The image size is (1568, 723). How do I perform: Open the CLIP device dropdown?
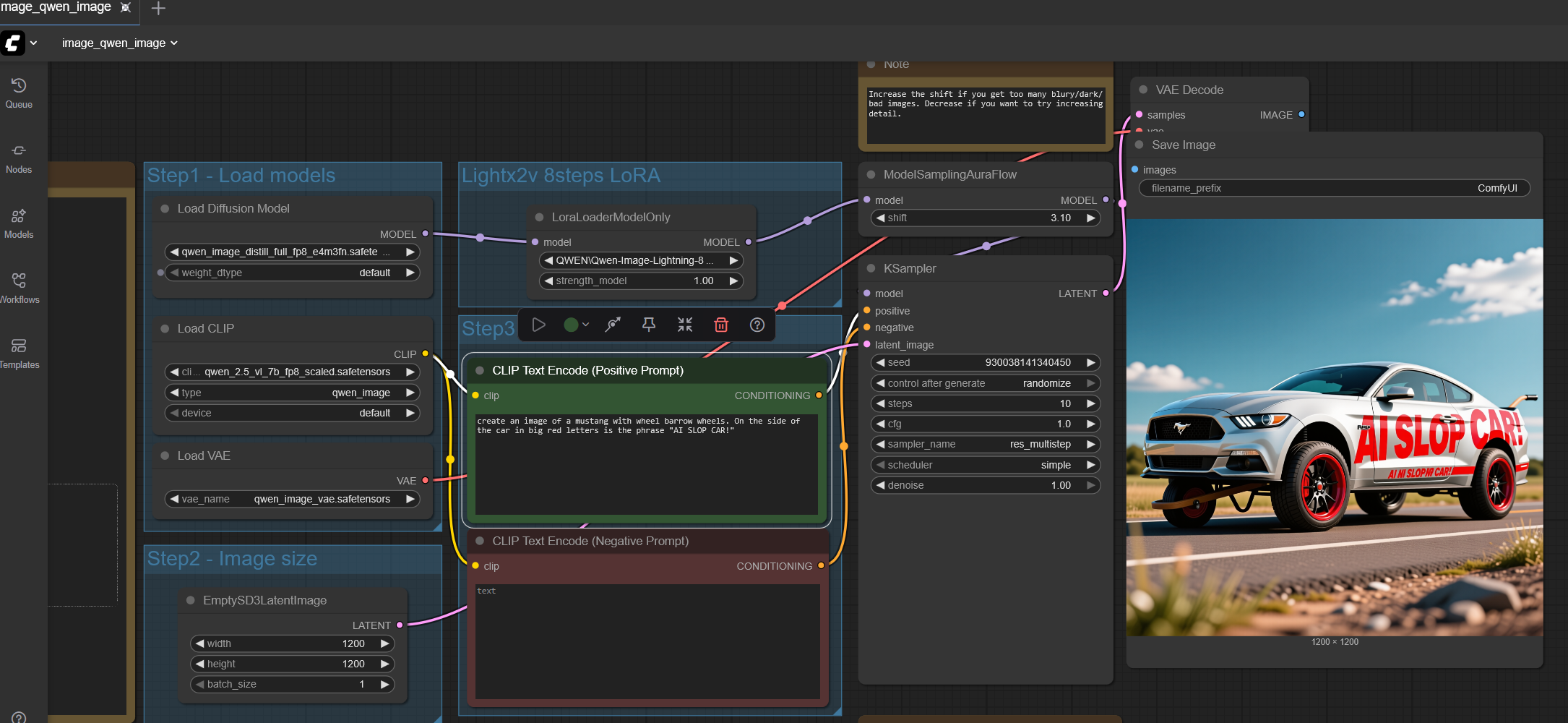[x=292, y=413]
